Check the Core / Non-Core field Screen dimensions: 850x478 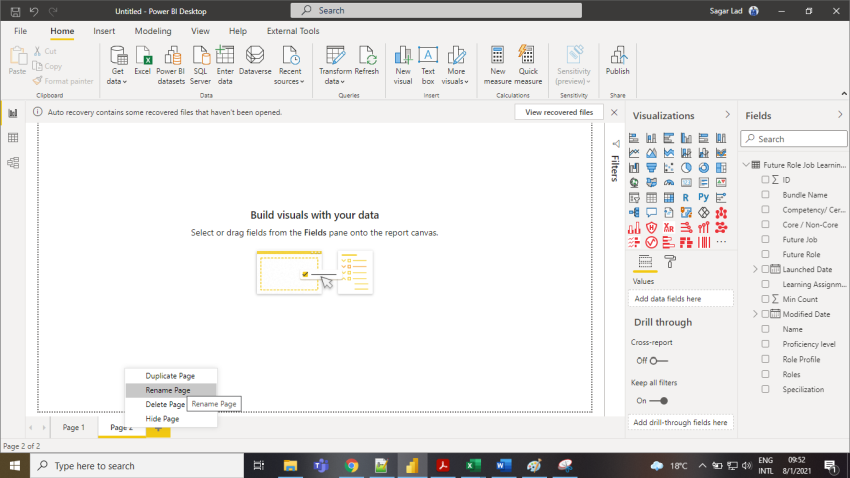pos(765,224)
